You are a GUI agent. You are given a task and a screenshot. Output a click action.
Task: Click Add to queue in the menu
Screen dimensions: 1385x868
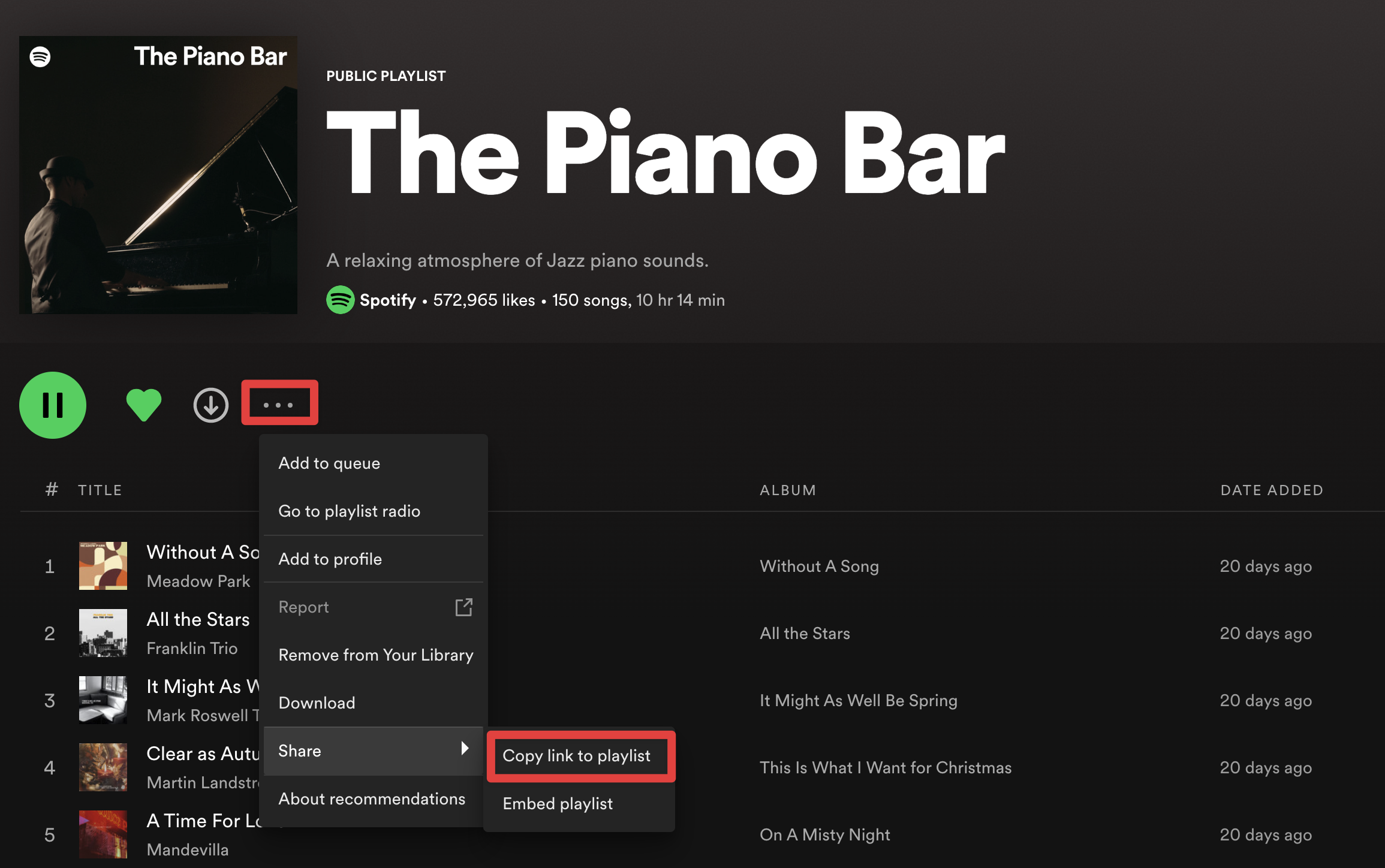[x=329, y=462]
